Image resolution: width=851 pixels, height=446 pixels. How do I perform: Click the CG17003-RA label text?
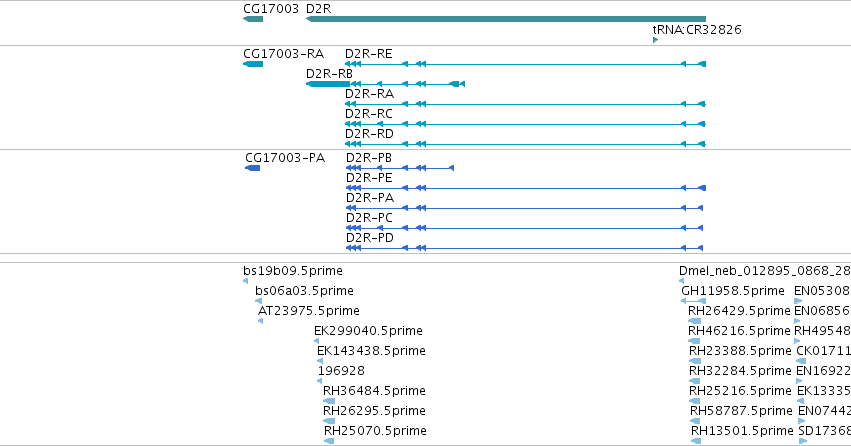[283, 54]
